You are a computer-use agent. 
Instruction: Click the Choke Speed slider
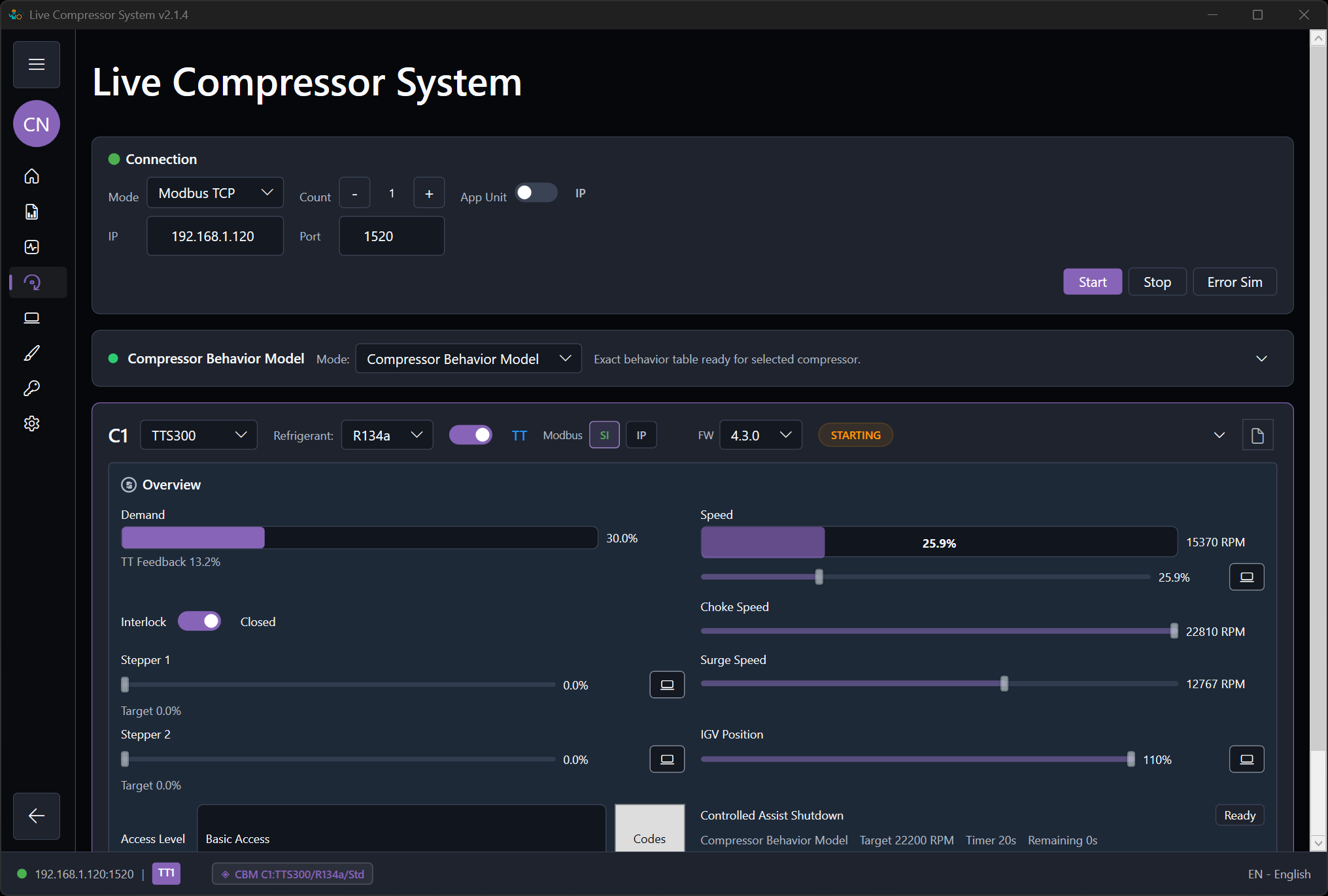point(939,631)
